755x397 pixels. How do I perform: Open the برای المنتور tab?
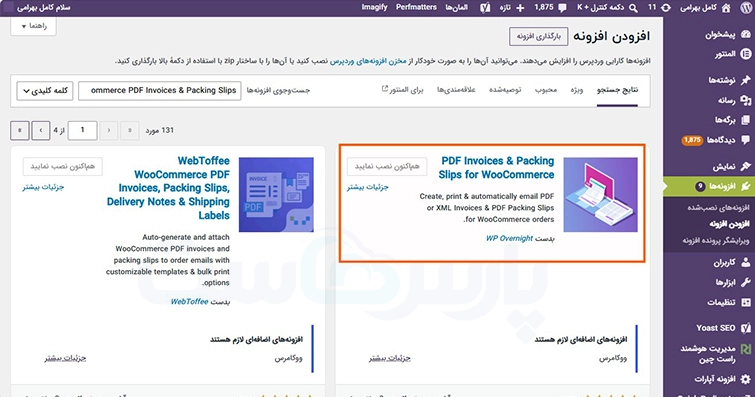403,90
